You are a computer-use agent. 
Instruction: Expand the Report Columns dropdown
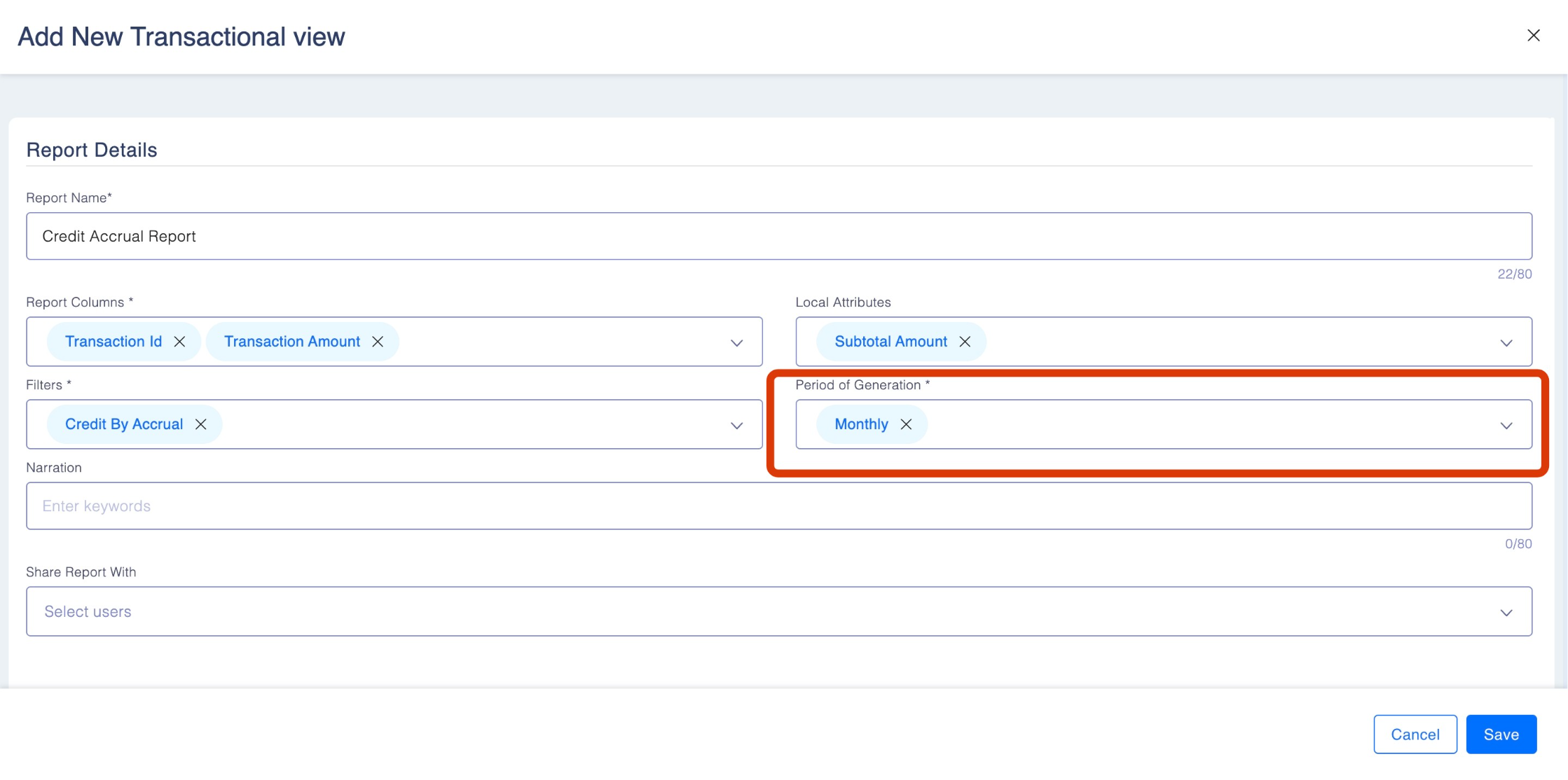(x=736, y=342)
